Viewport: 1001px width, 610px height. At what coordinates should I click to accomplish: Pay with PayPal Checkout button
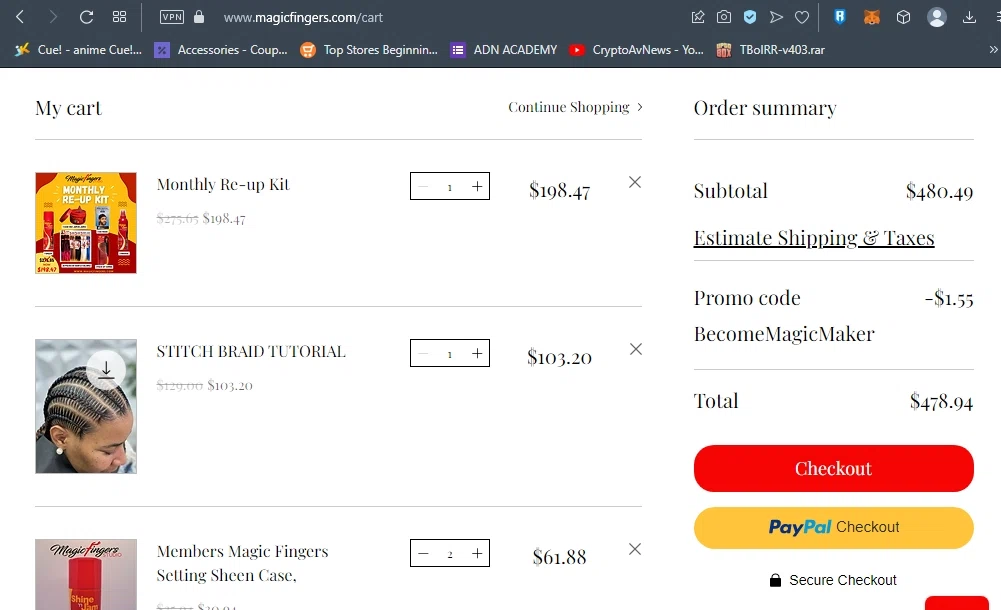(834, 528)
